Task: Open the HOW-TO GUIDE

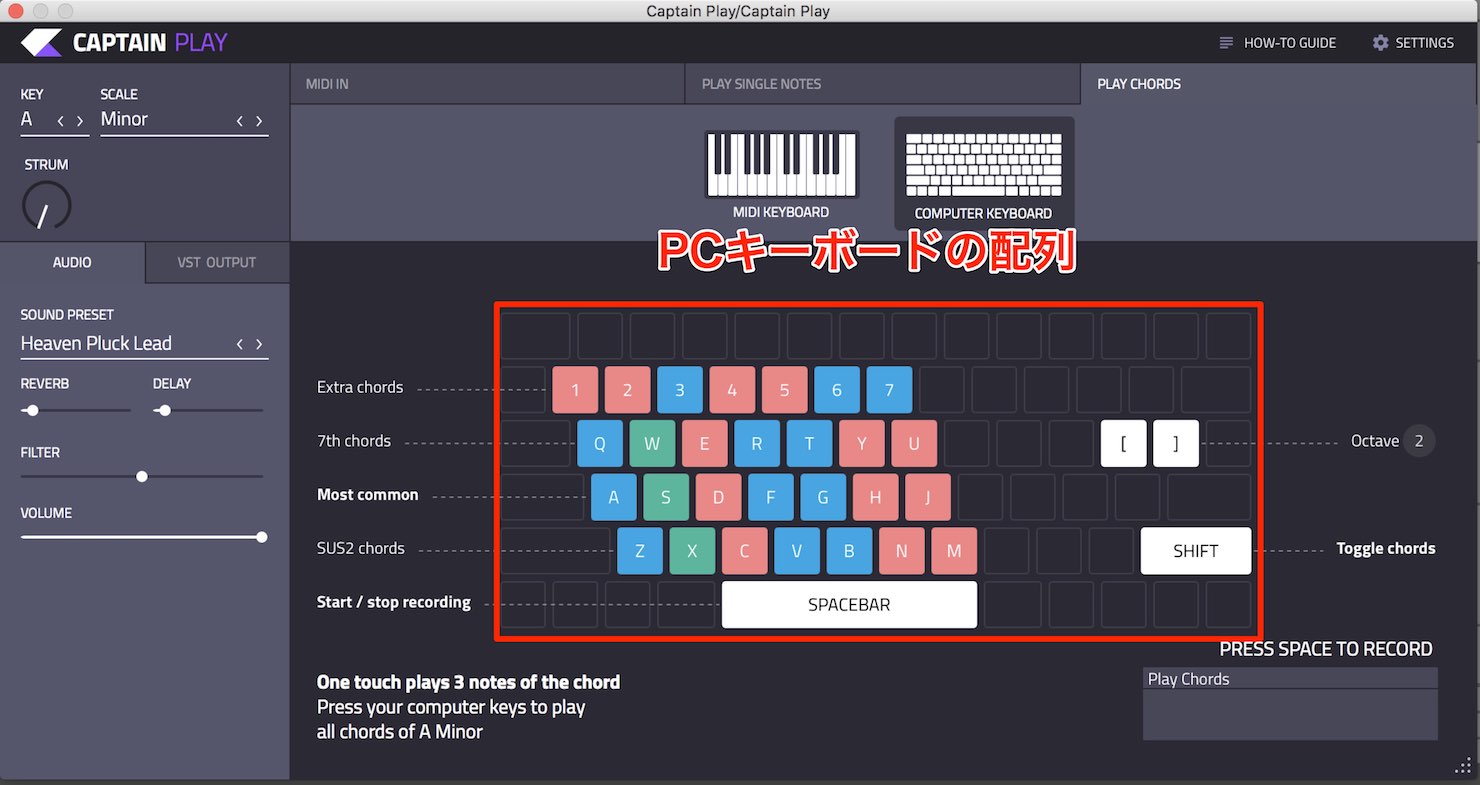Action: [x=1277, y=43]
